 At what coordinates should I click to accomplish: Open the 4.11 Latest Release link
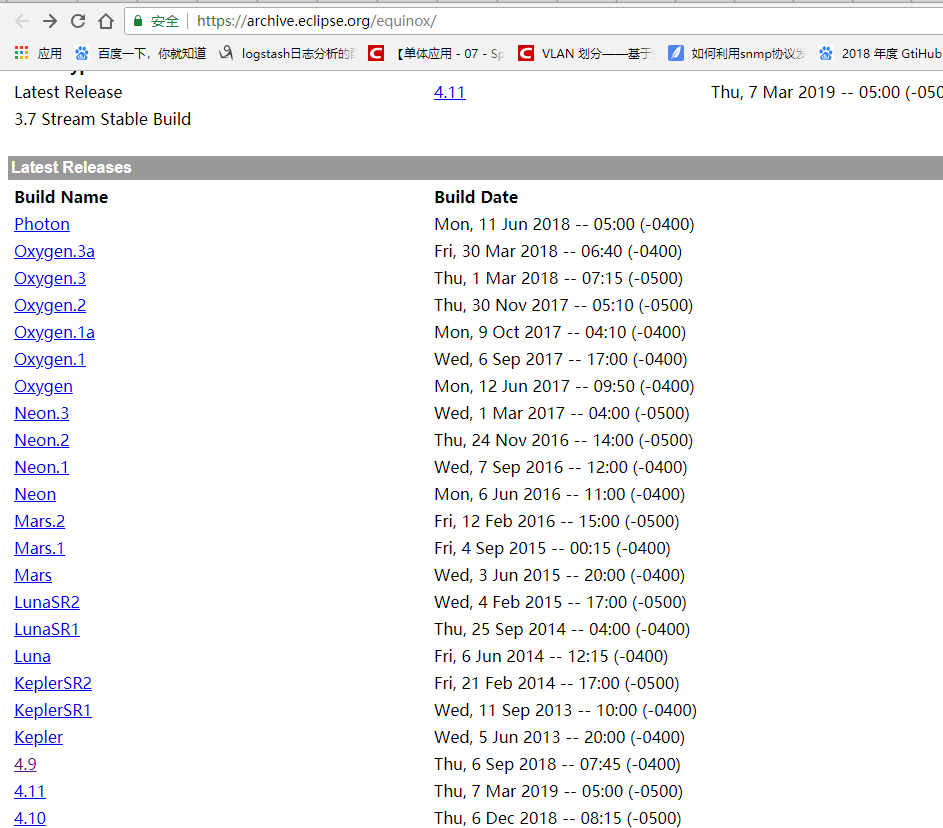point(450,92)
